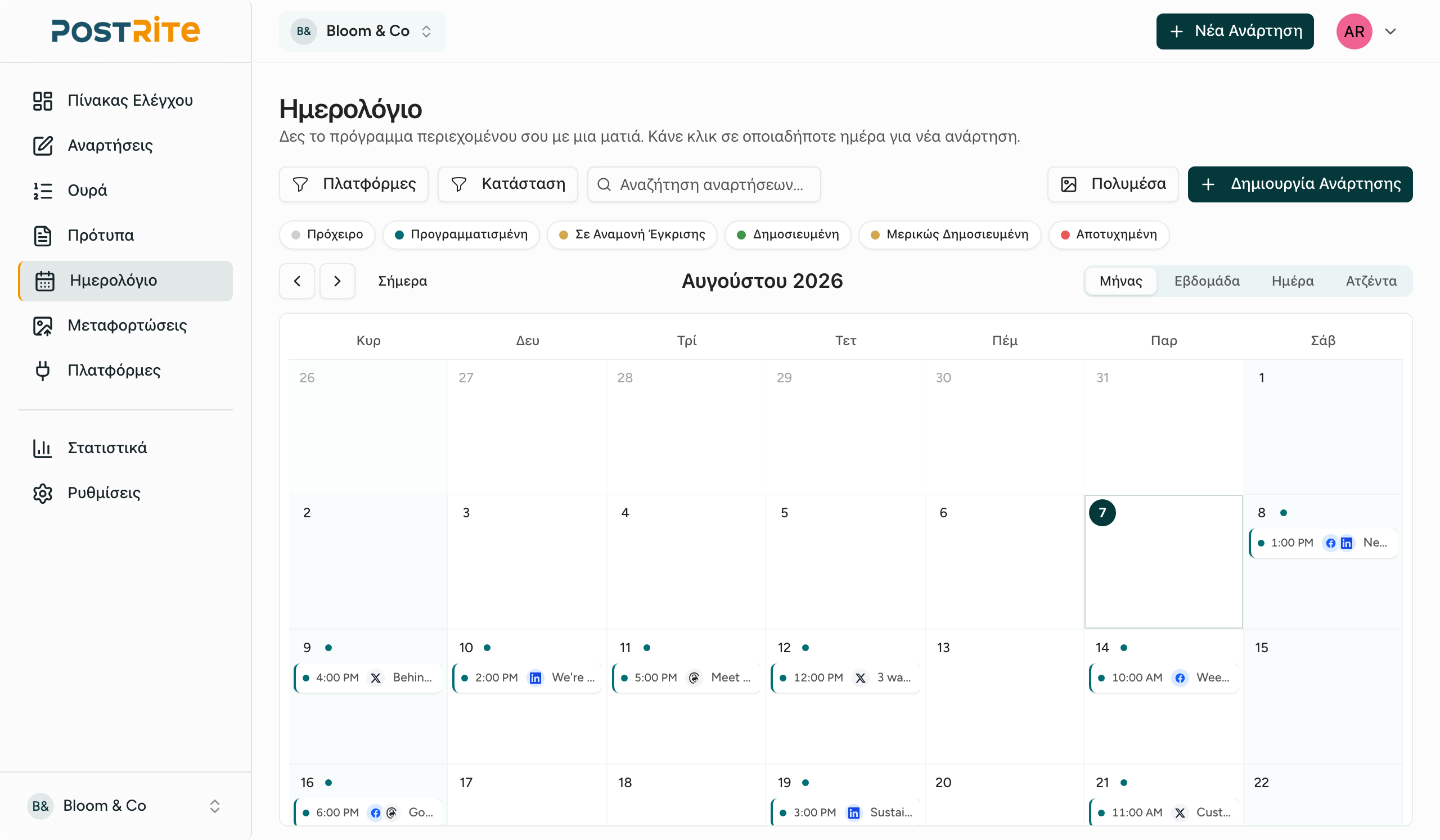Click the Δημιουργία Ανάρτησης button

coord(1300,184)
